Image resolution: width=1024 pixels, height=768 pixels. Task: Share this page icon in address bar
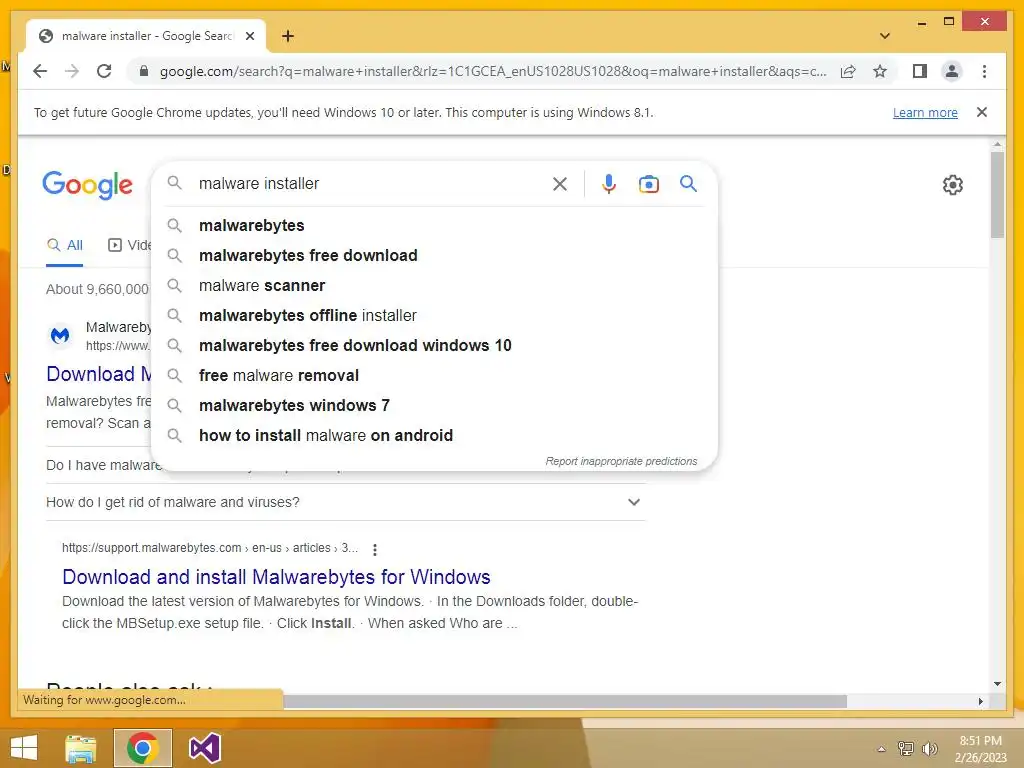pyautogui.click(x=848, y=71)
